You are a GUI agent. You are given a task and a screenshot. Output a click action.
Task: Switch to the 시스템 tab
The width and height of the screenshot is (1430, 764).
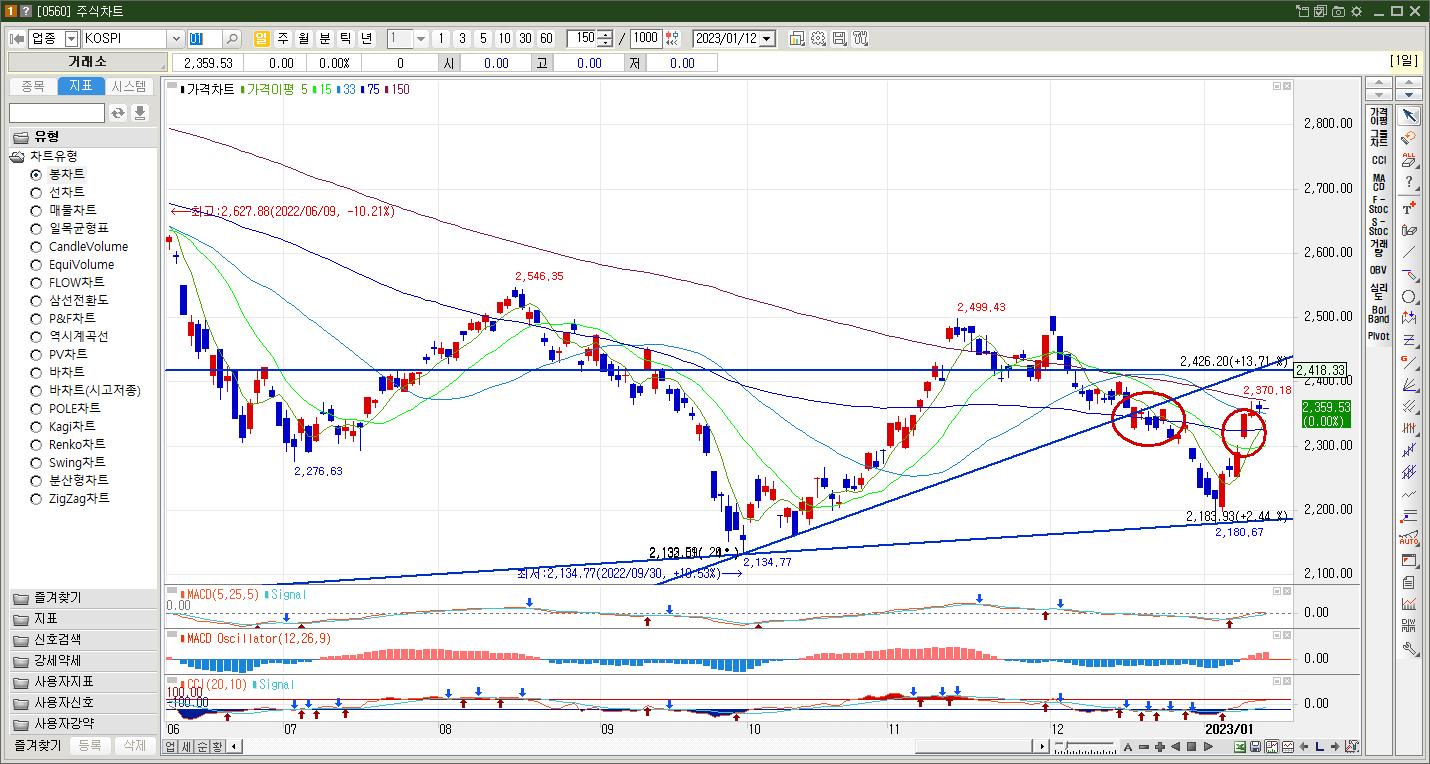(x=129, y=86)
